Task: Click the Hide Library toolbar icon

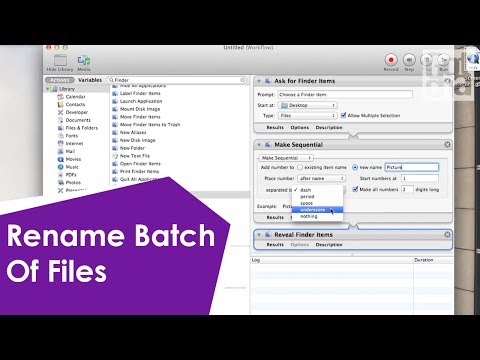Action: (60, 60)
